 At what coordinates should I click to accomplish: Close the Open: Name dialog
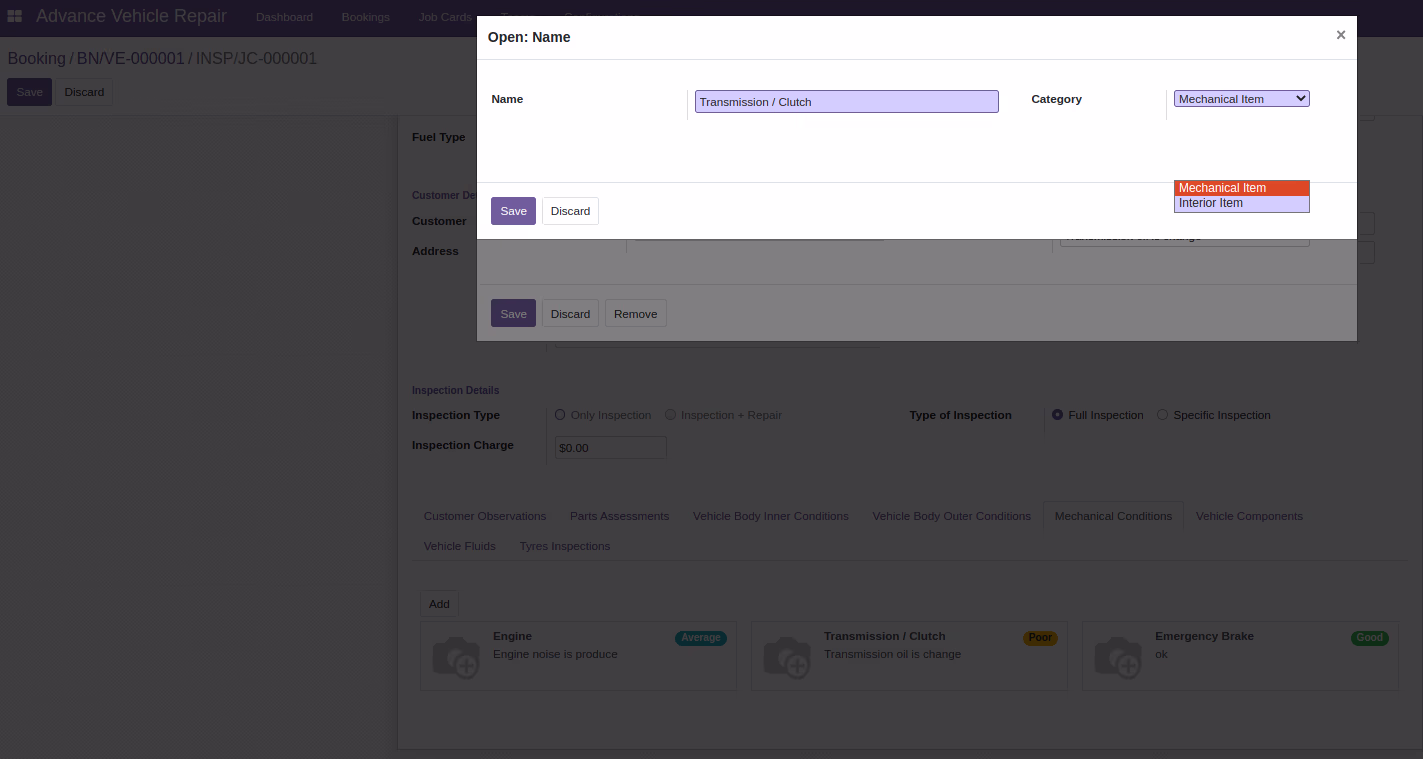point(1341,35)
